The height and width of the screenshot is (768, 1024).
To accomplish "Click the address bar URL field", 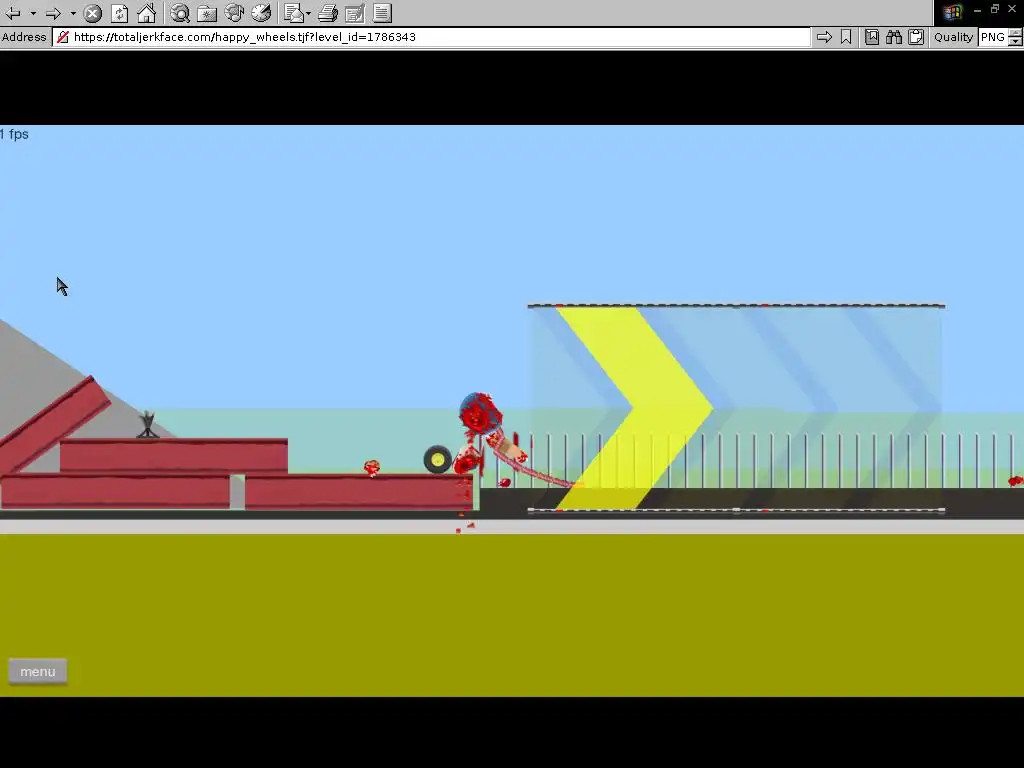I will (432, 37).
